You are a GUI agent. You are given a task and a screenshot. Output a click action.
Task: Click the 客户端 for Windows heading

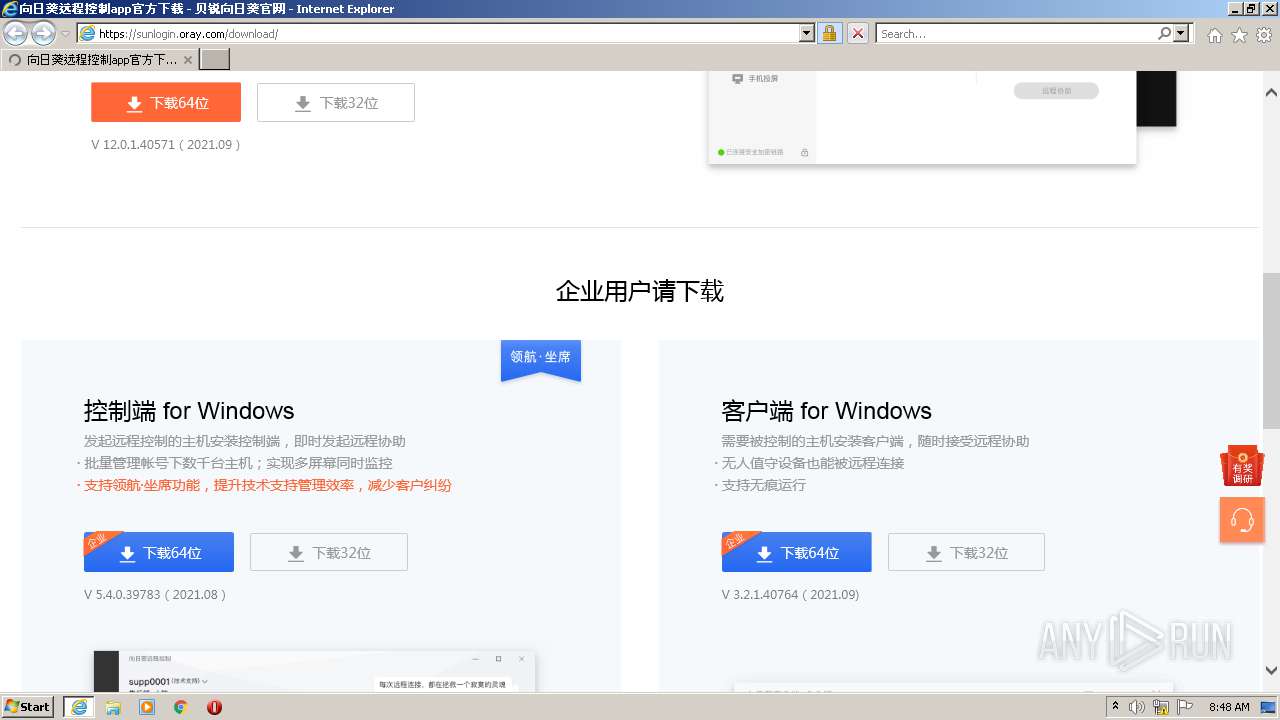click(826, 411)
